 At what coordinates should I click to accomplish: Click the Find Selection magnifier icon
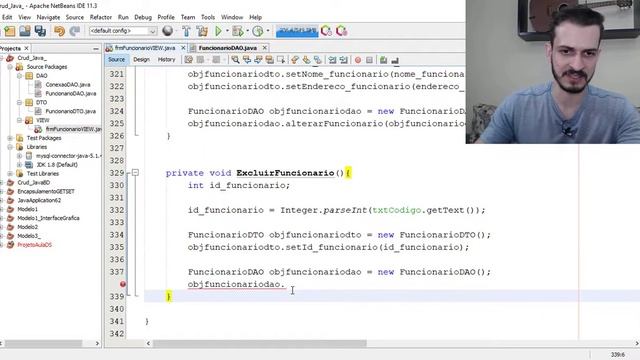(236, 60)
